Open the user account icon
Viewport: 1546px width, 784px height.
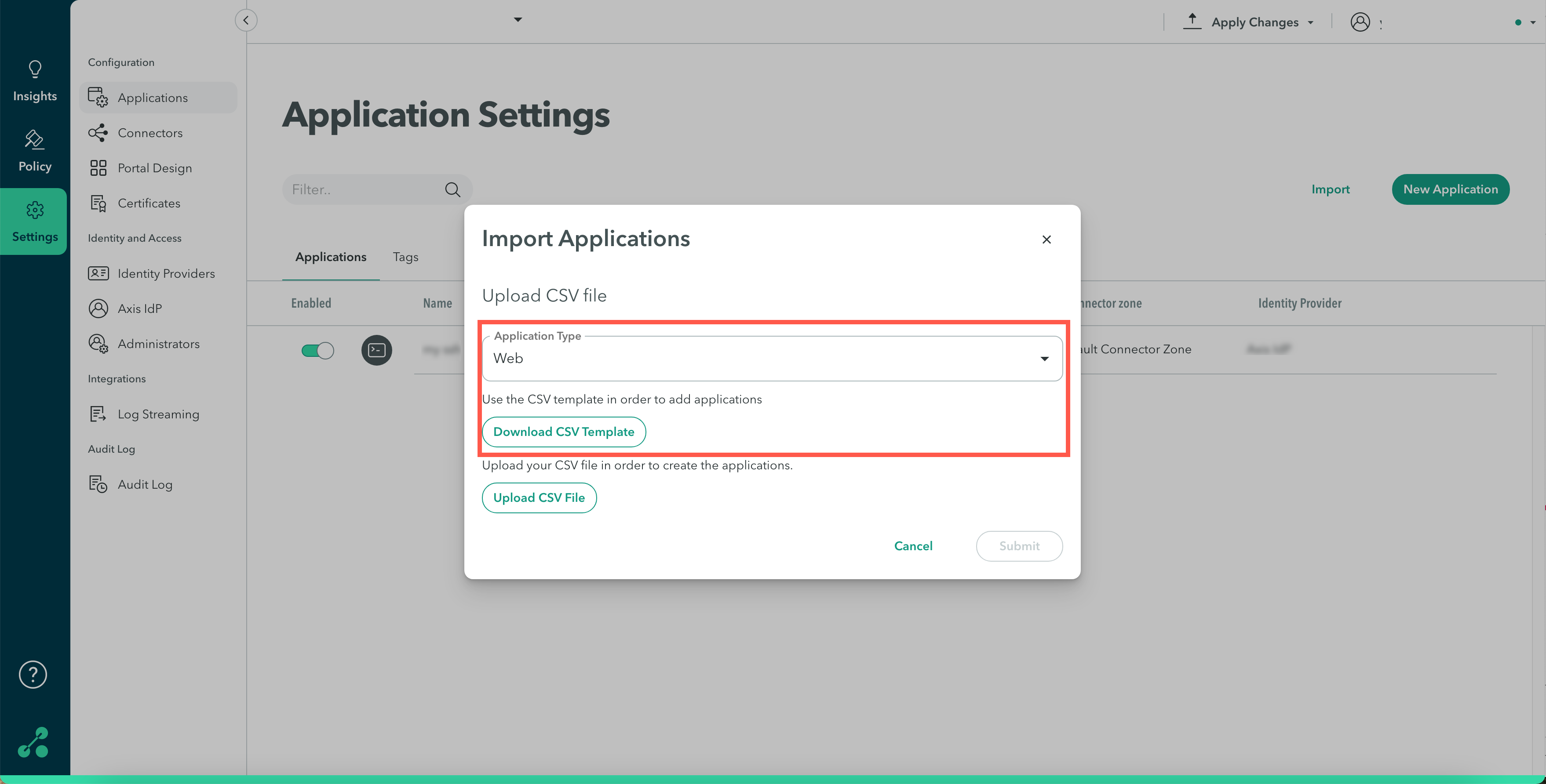click(x=1360, y=22)
